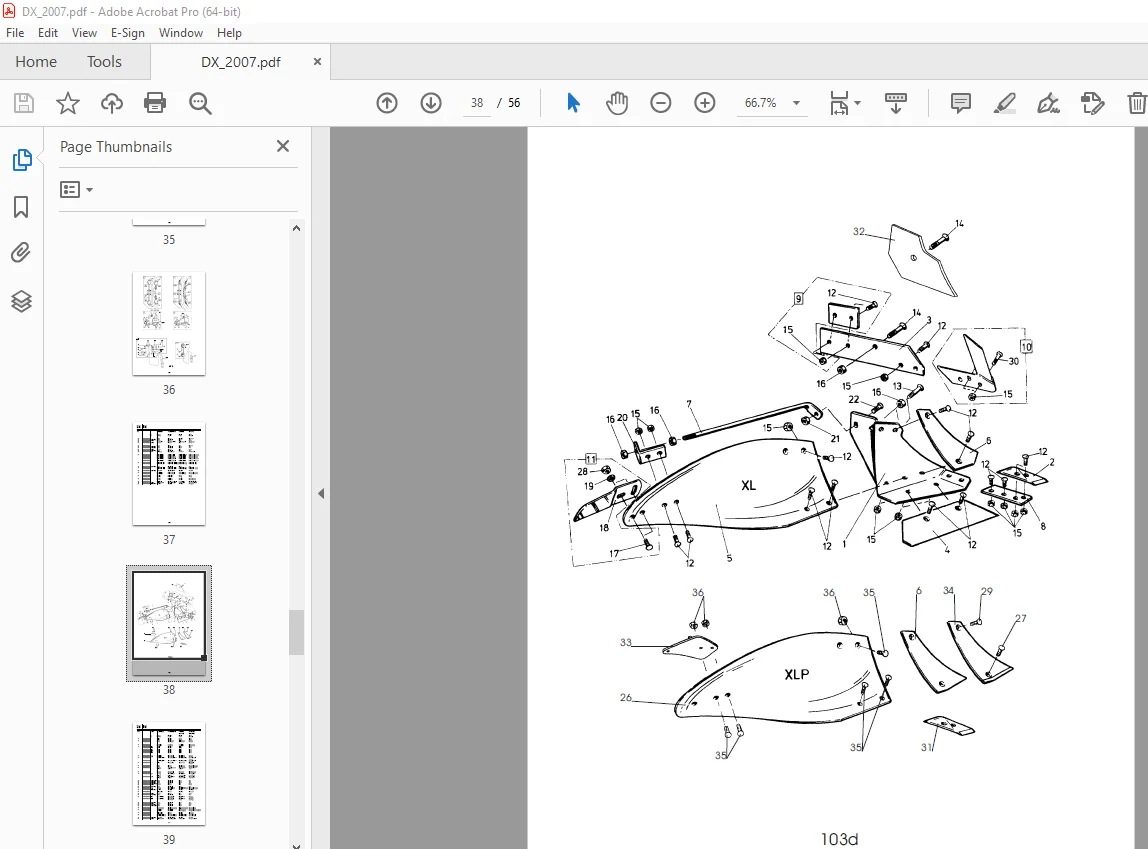Open the File menu
Image resolution: width=1148 pixels, height=849 pixels.
click(15, 33)
